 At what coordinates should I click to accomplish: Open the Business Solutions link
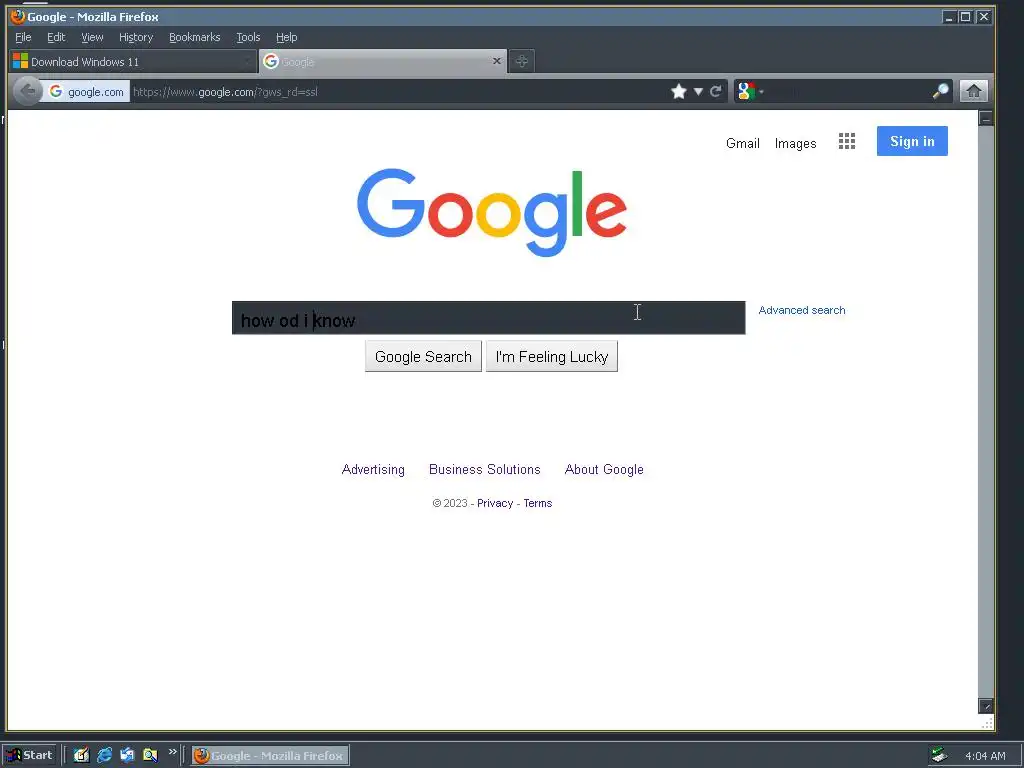tap(485, 470)
